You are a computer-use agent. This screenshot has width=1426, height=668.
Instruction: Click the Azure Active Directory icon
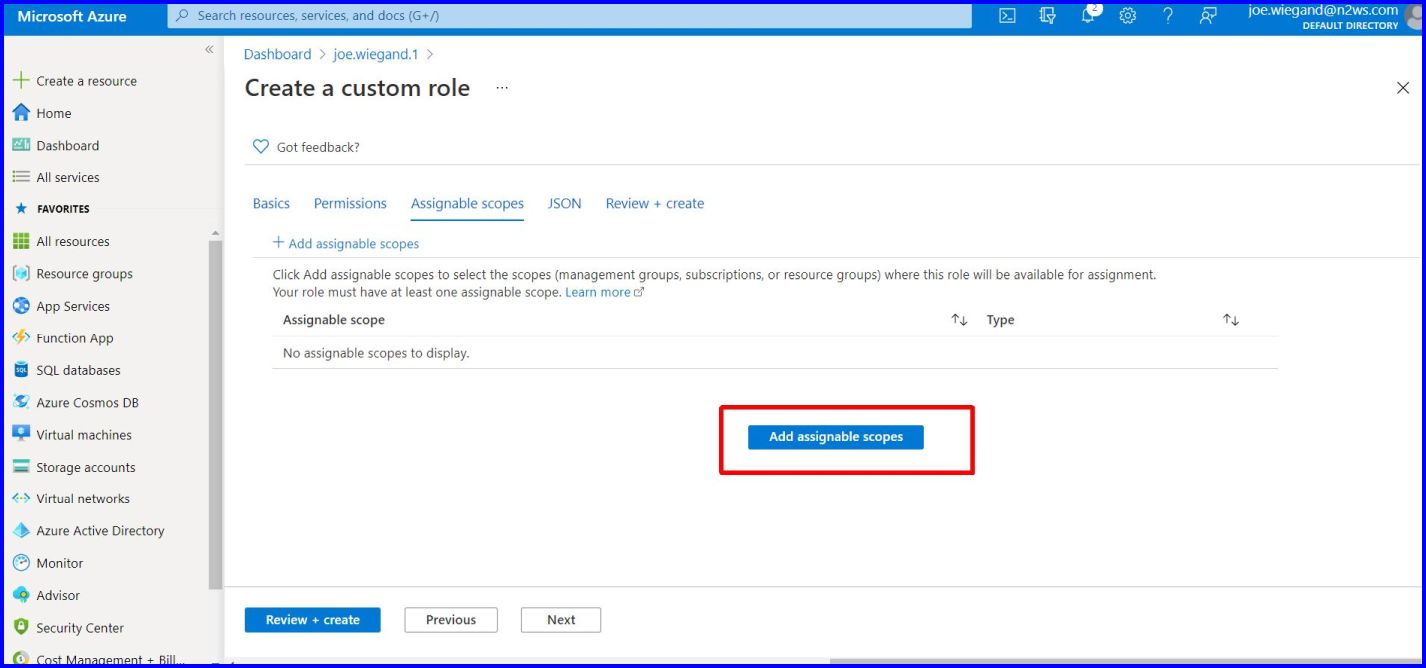[x=21, y=530]
